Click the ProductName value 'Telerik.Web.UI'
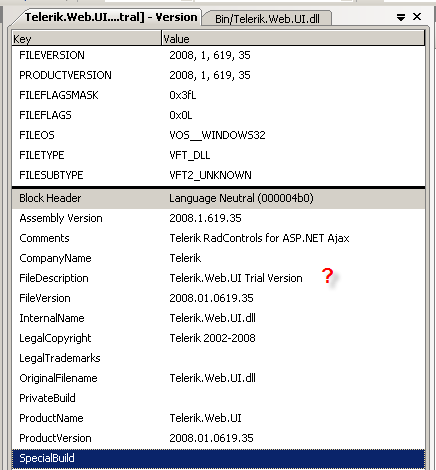This screenshot has height=470, width=436. point(205,418)
